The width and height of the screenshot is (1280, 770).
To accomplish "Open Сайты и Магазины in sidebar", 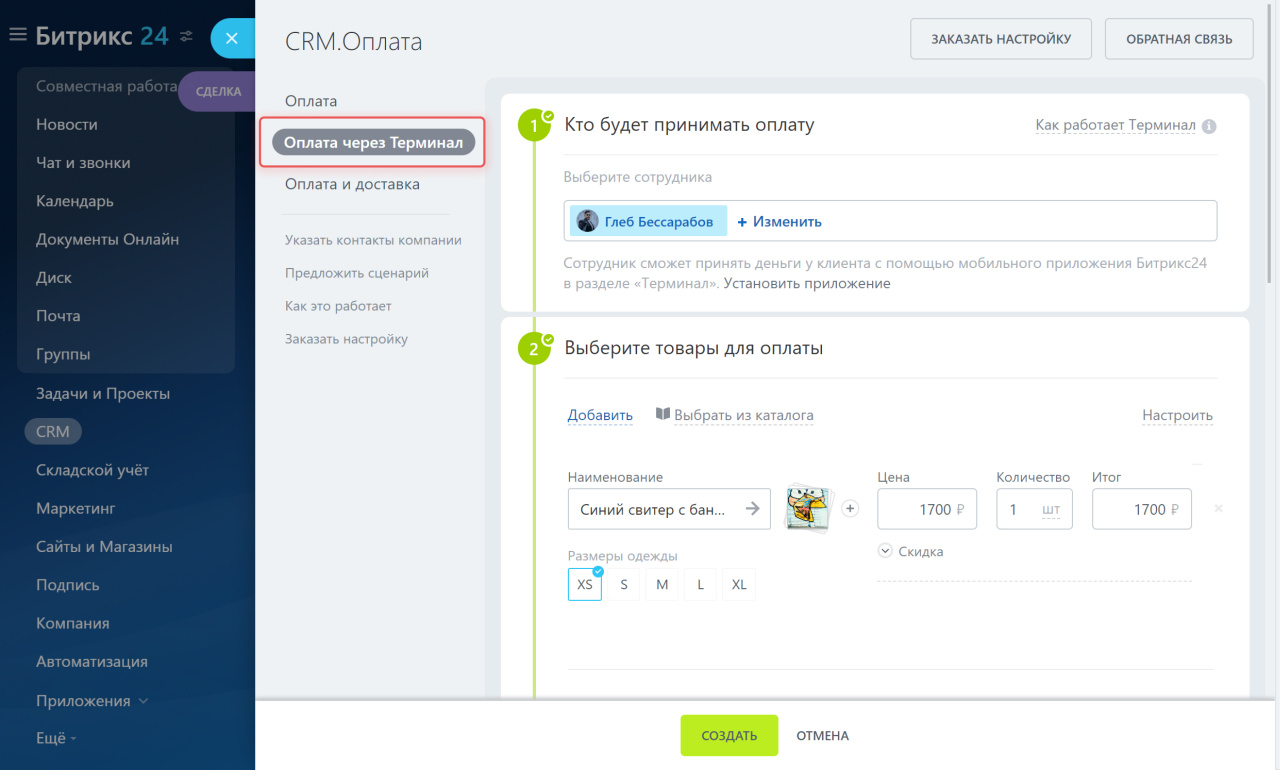I will [104, 547].
